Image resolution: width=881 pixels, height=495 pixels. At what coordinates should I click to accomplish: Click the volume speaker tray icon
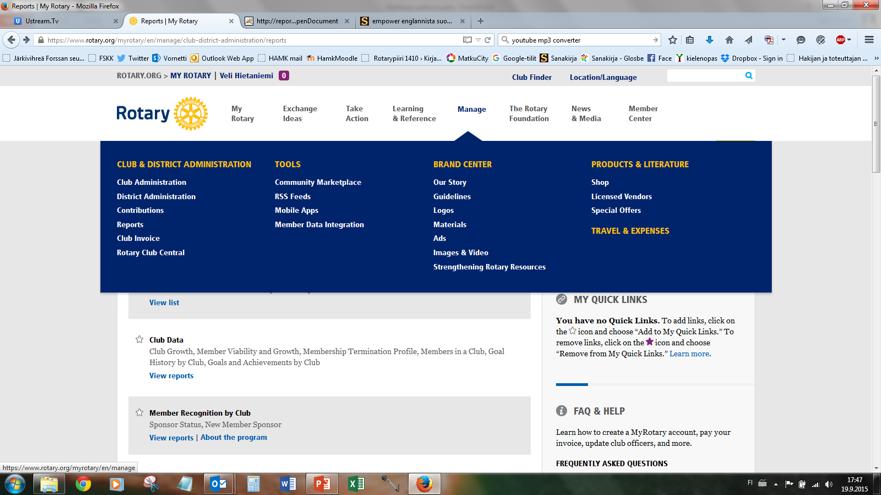pyautogui.click(x=828, y=484)
